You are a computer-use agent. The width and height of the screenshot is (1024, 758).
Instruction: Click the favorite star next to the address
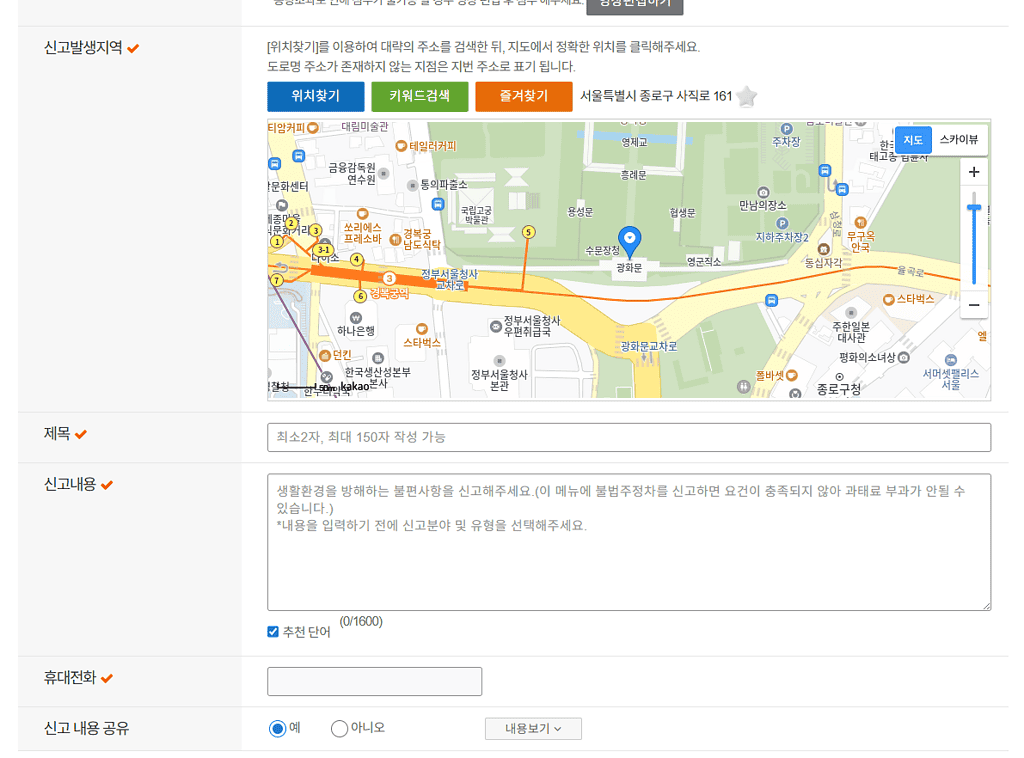click(746, 97)
